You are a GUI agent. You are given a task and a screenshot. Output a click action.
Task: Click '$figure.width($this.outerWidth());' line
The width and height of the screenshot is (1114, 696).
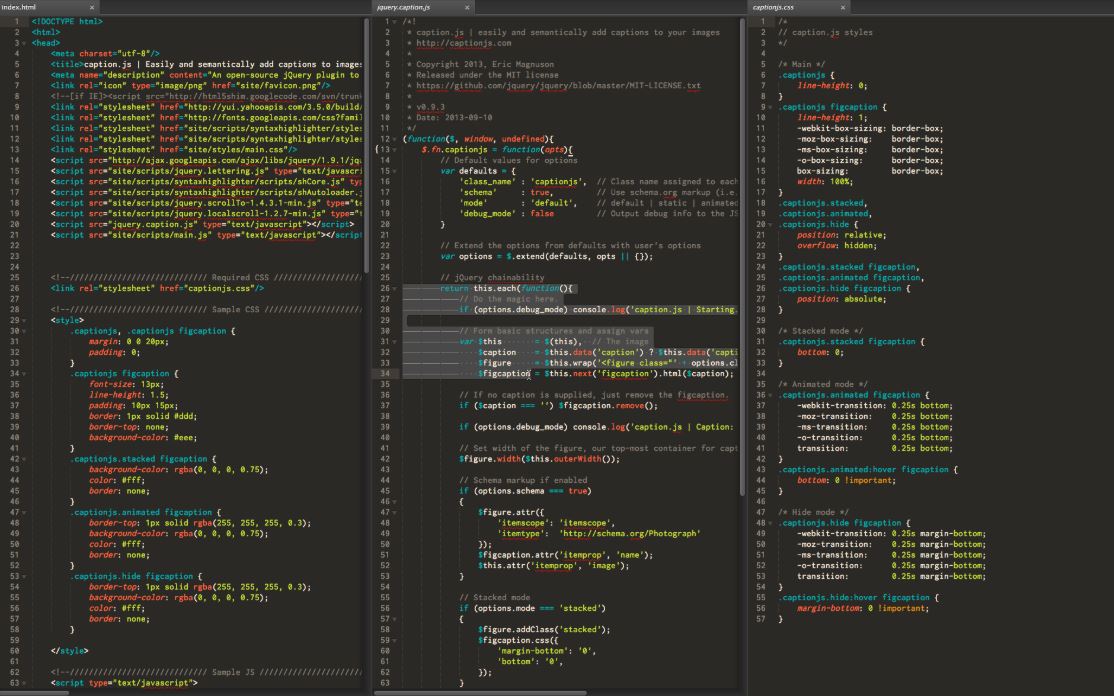(x=539, y=459)
